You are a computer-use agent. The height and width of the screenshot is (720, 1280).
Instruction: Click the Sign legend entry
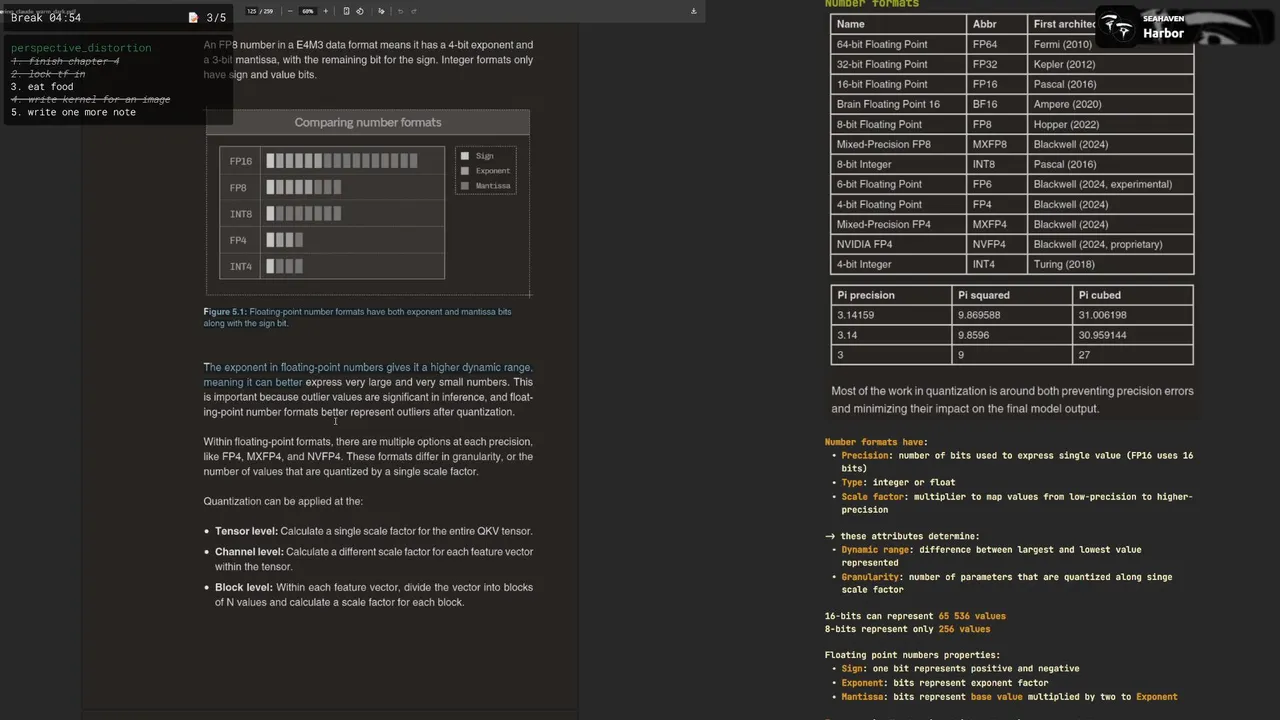coord(477,156)
